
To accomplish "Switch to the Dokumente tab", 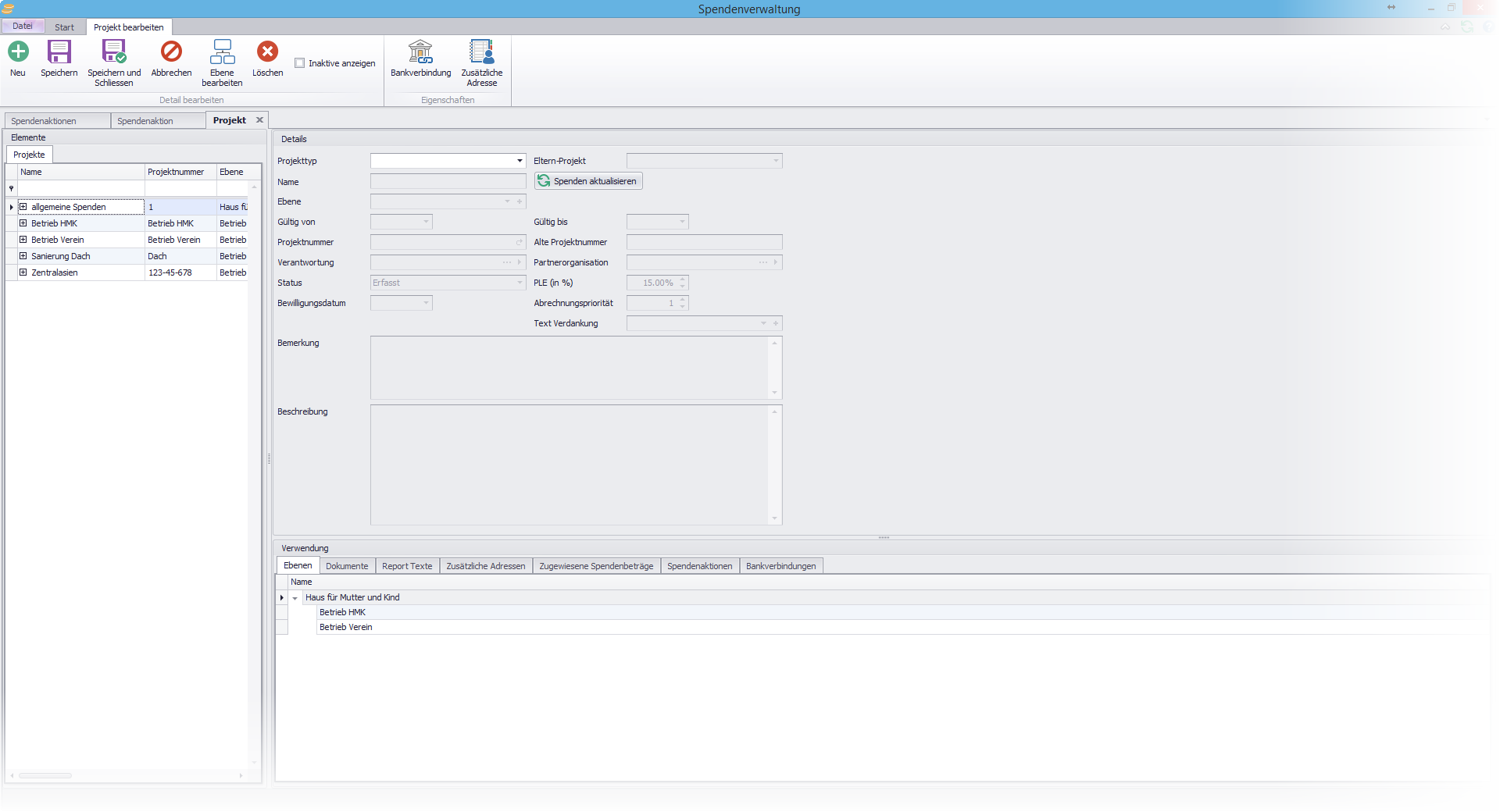I will [x=347, y=566].
